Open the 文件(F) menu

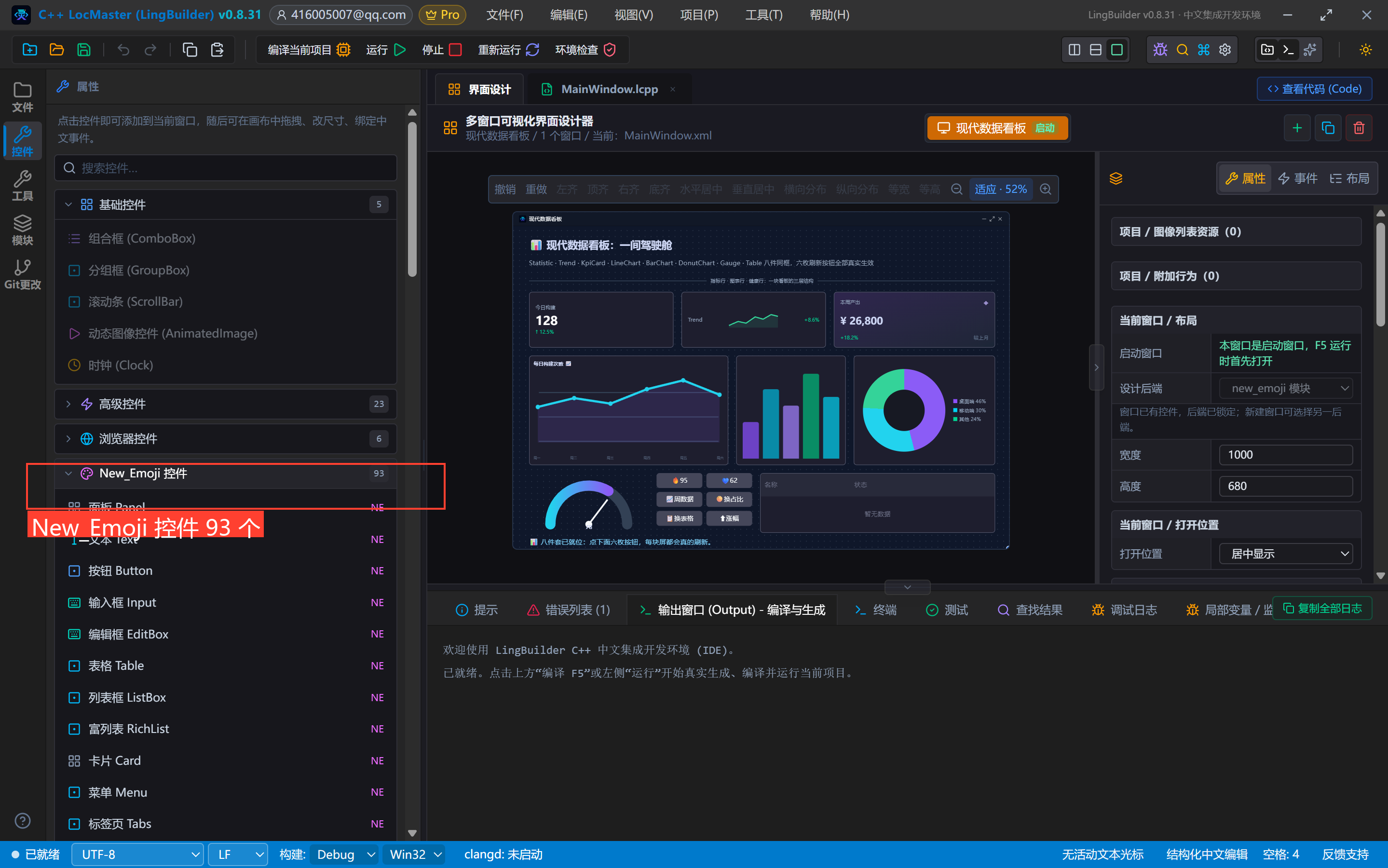pos(504,15)
